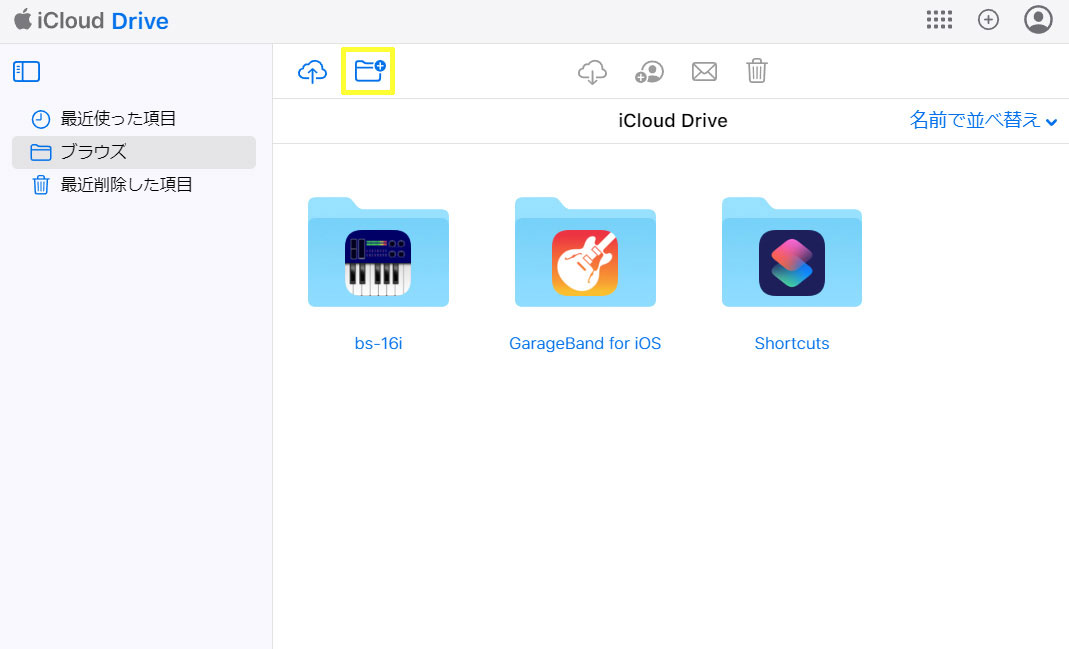Image resolution: width=1069 pixels, height=649 pixels.
Task: Open the app launcher grid icon
Action: 939,20
